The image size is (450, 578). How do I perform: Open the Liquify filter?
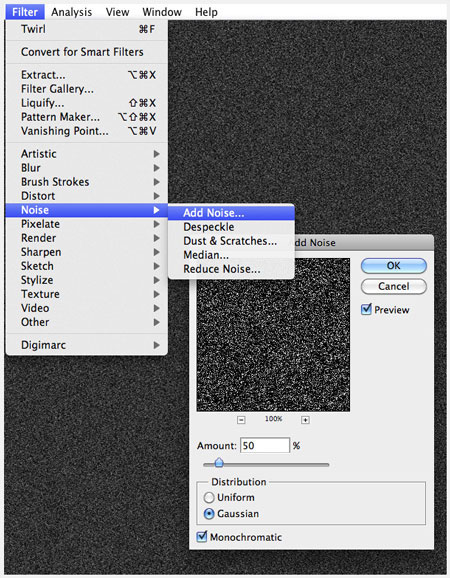pos(87,103)
